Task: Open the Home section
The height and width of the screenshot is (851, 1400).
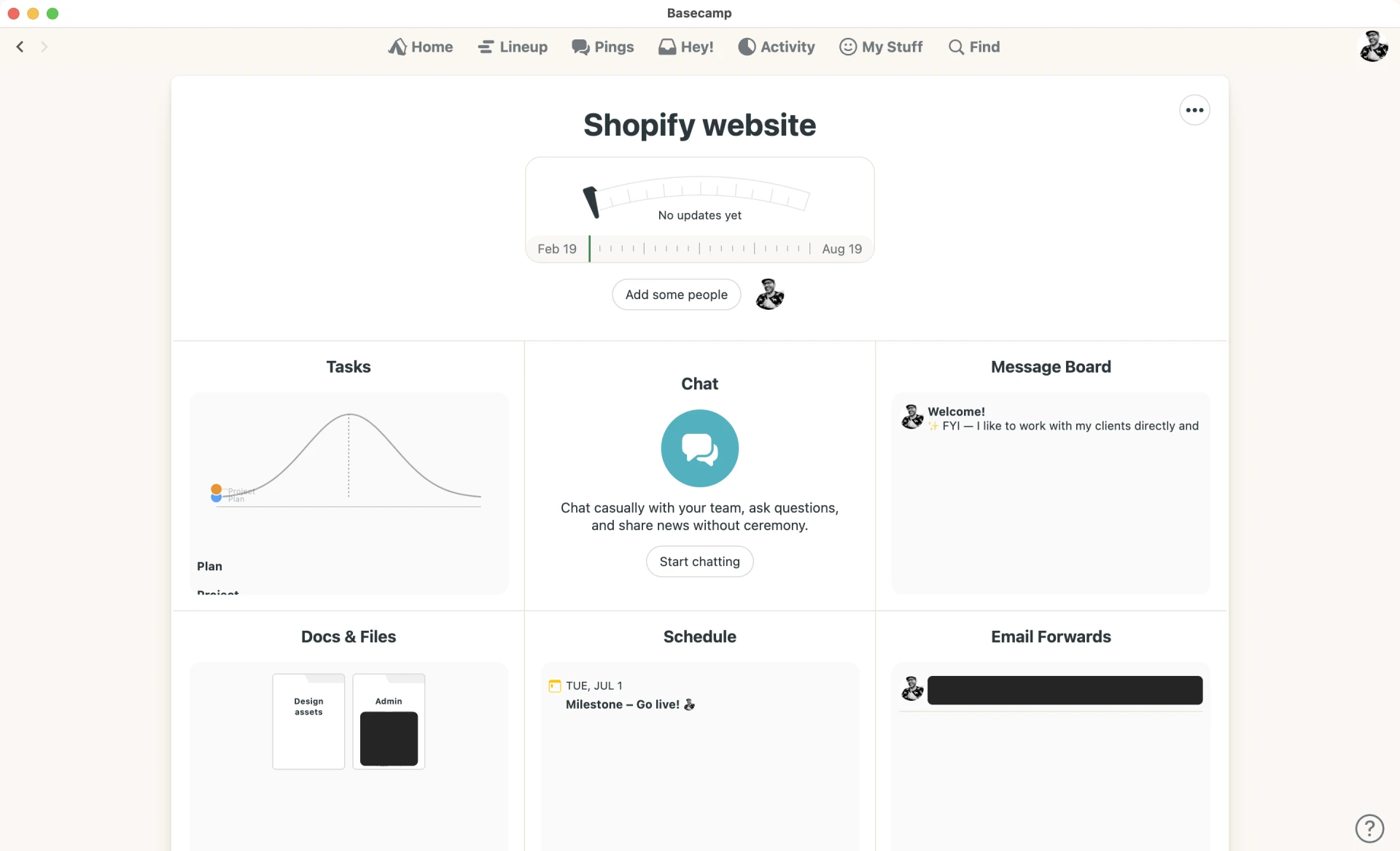Action: pos(421,46)
